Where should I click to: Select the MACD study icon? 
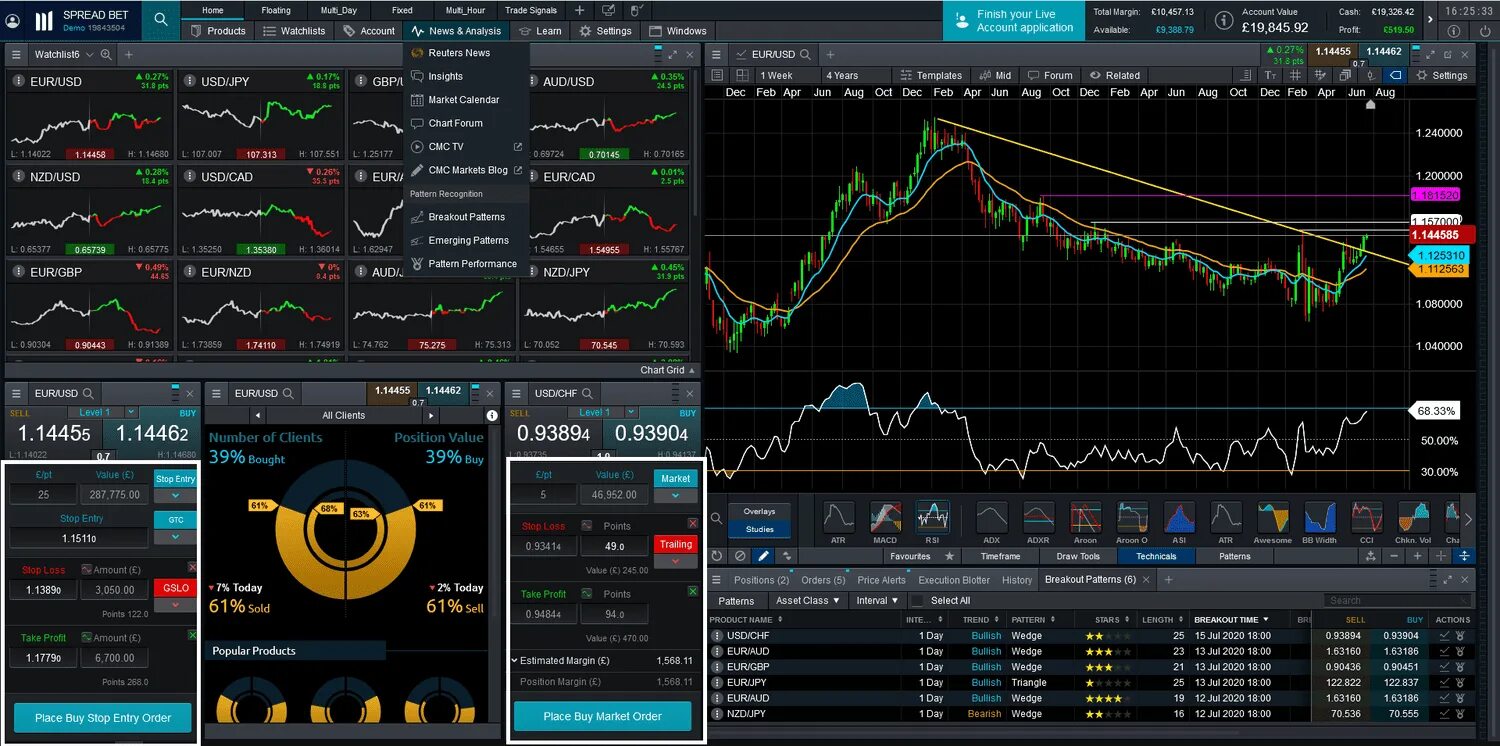(886, 519)
